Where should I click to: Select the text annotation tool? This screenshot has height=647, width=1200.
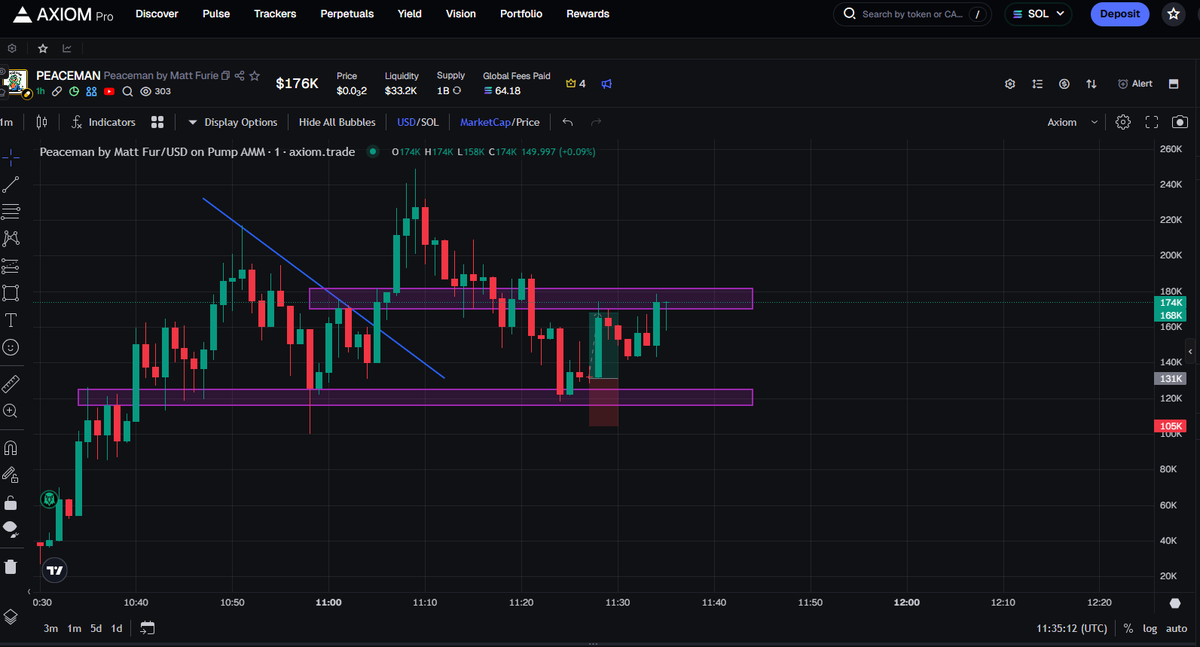11,320
